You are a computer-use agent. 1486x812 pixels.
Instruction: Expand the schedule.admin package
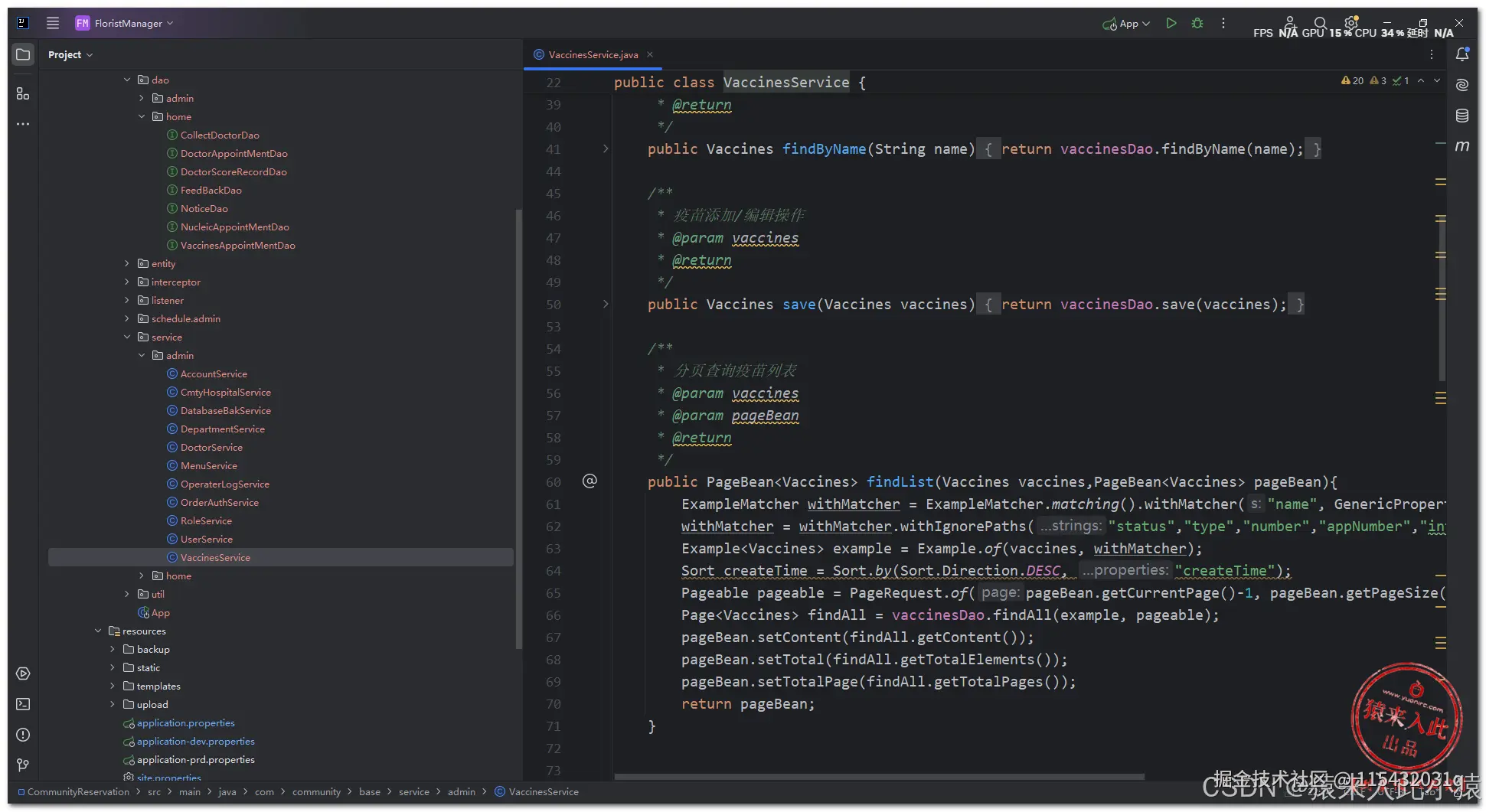127,318
